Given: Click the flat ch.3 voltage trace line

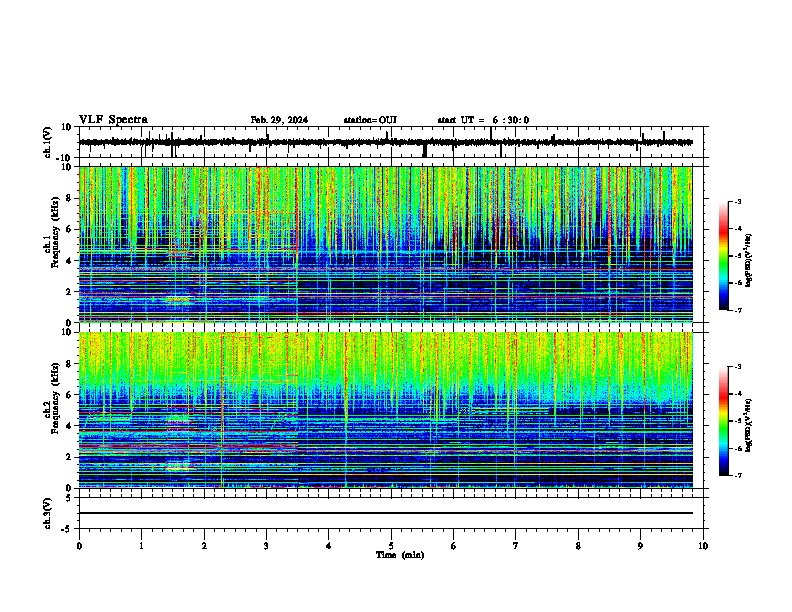Looking at the screenshot, I should [386, 513].
